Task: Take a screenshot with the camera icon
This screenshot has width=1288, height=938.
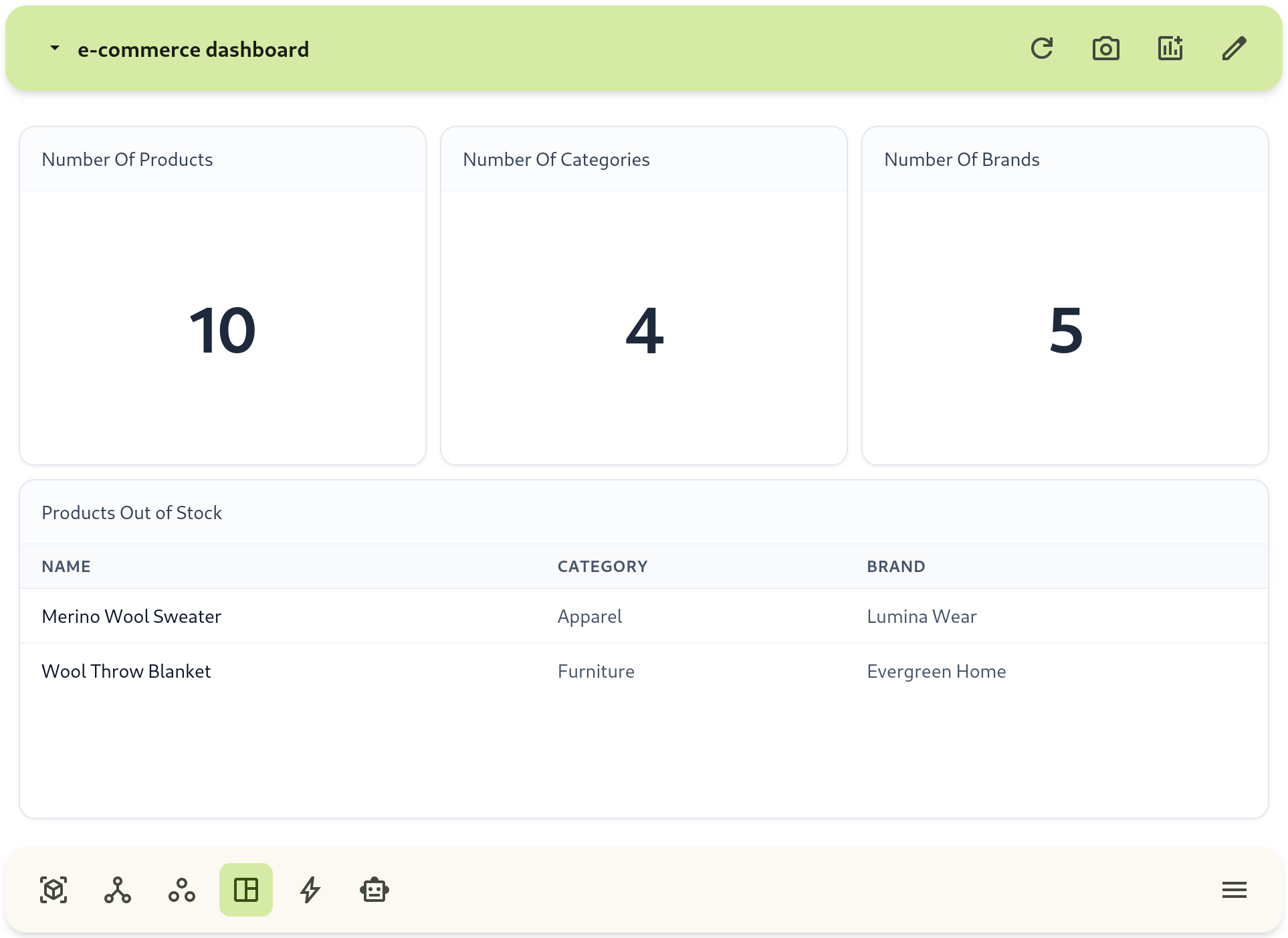Action: (1105, 48)
